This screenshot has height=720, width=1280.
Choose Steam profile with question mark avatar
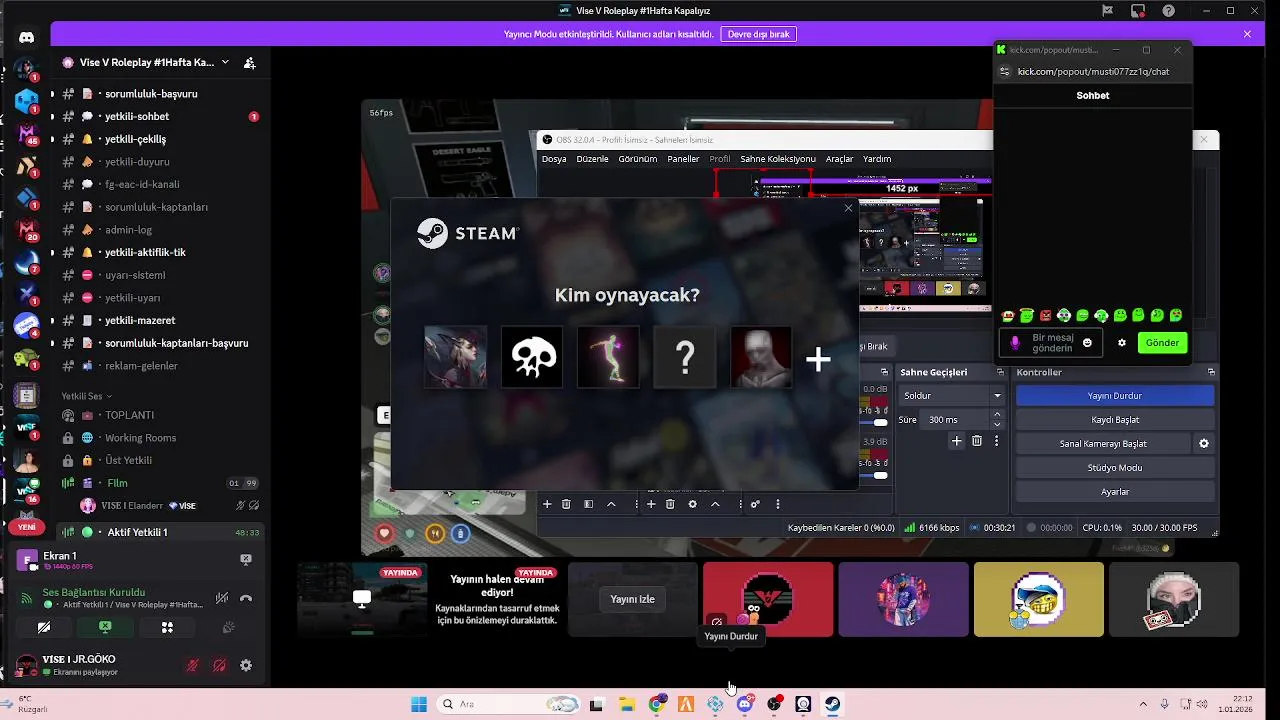(x=685, y=357)
